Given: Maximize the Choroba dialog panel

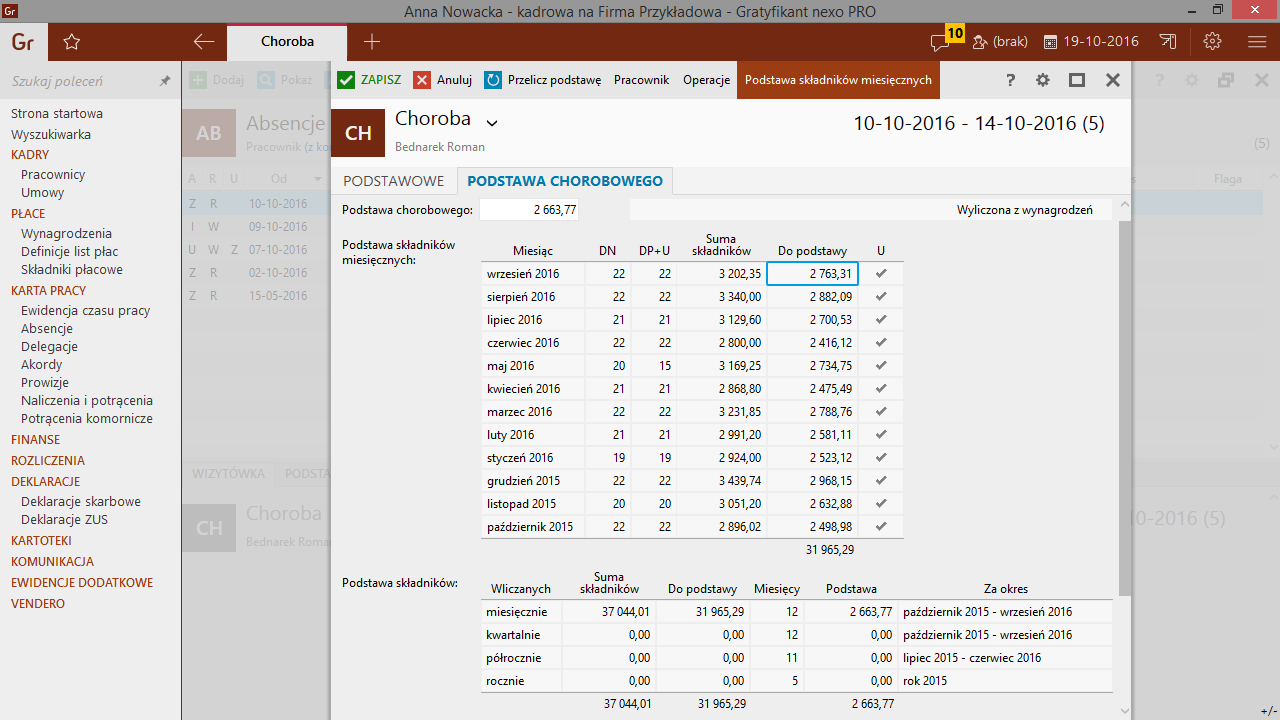Looking at the screenshot, I should [1077, 80].
